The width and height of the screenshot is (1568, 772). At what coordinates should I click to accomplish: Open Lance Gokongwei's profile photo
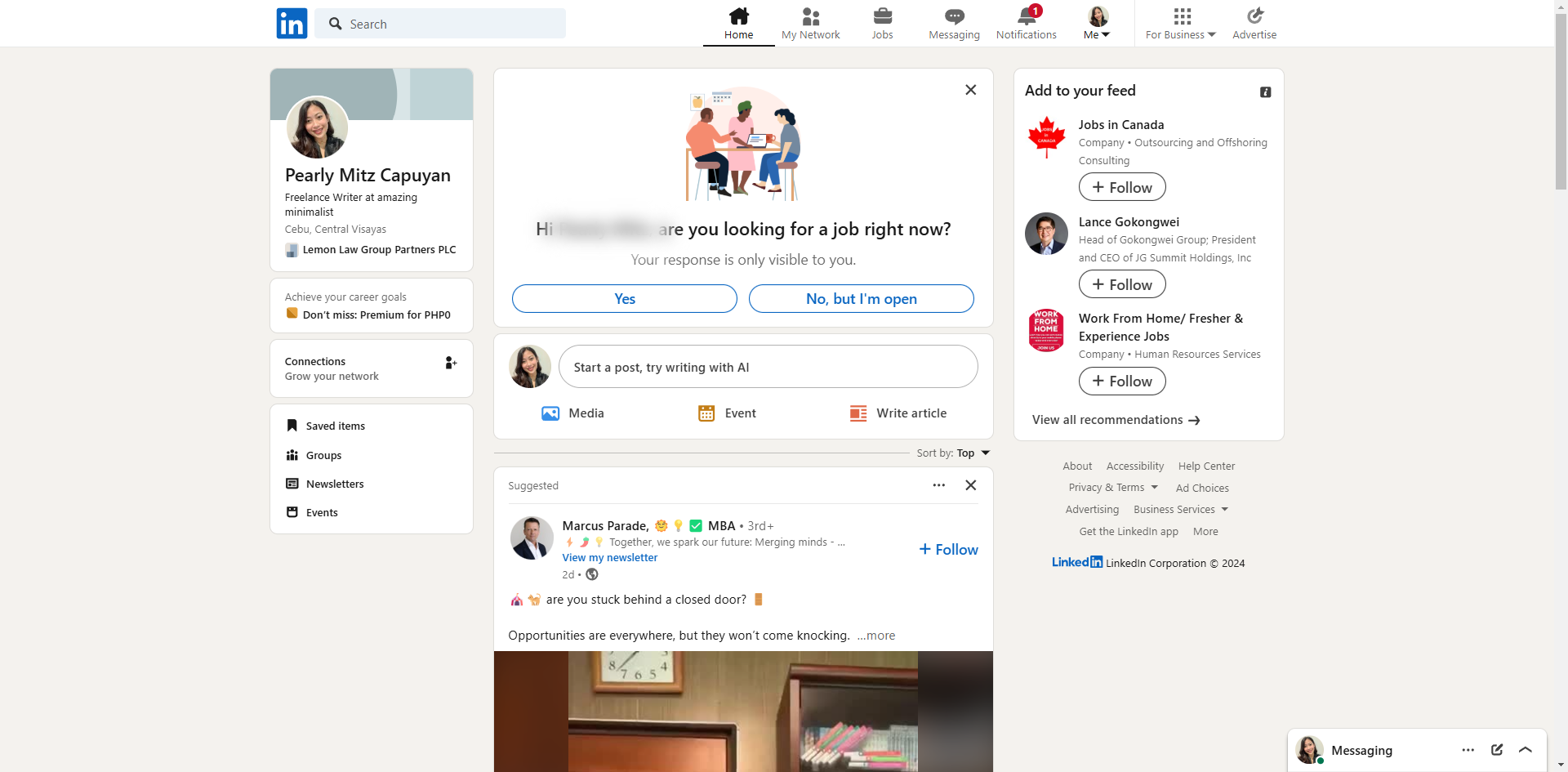click(1047, 234)
